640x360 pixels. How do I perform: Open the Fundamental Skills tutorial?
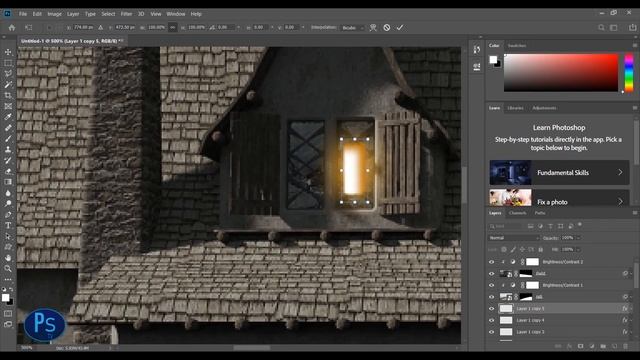click(x=559, y=172)
